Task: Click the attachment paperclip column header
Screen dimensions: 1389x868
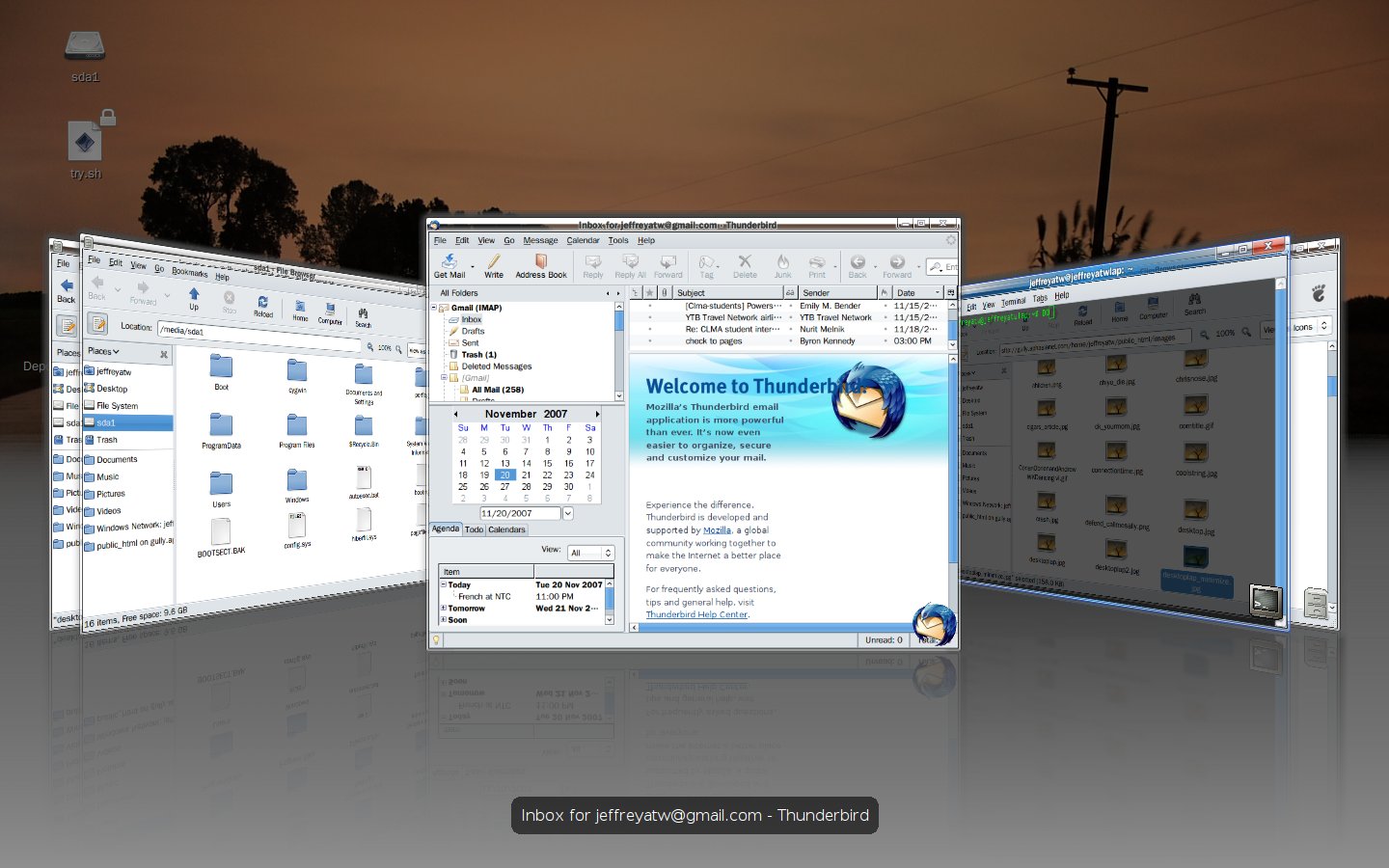Action: point(665,292)
